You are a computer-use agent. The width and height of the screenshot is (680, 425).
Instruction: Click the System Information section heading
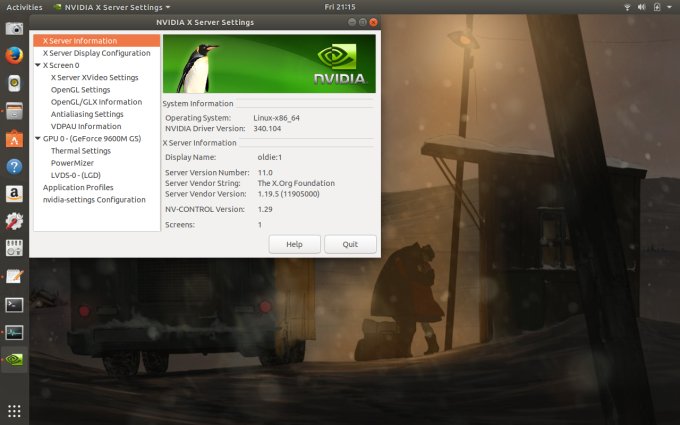(x=198, y=103)
